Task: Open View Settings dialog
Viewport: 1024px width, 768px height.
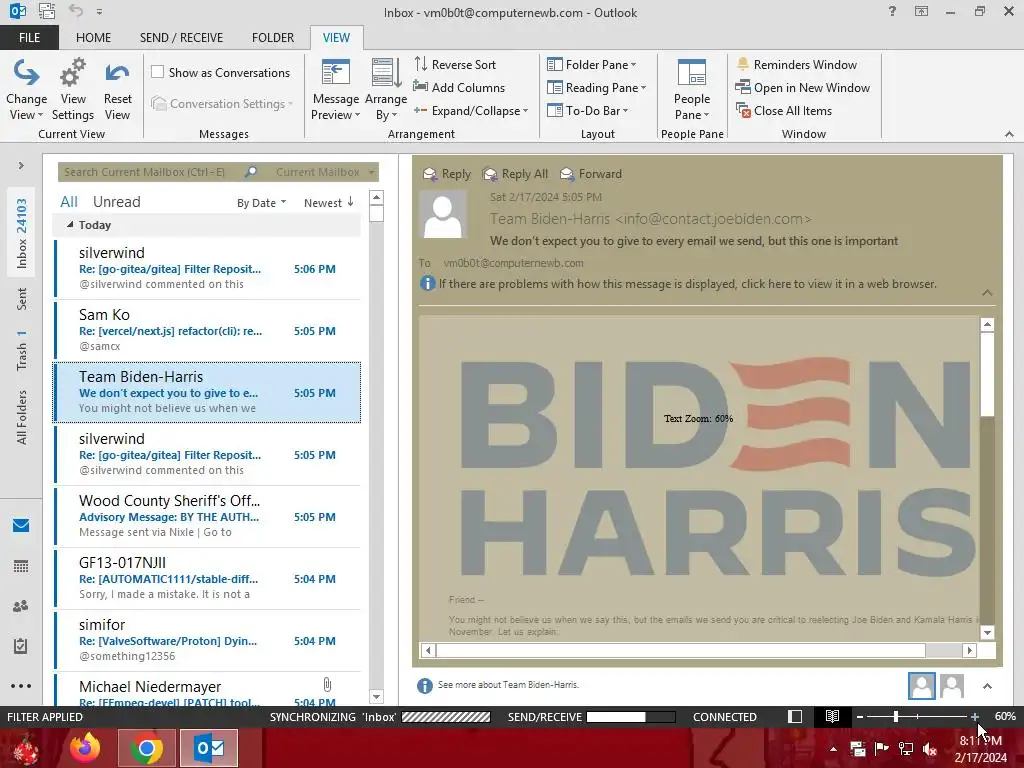Action: tap(72, 90)
